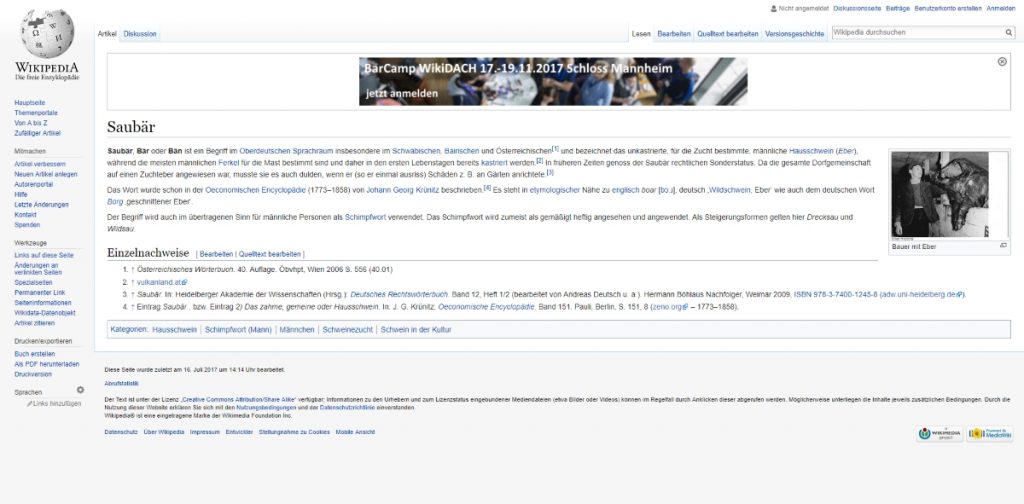Screen dimensions: 1024x504
Task: Follow the Ferkel link
Action: click(228, 162)
